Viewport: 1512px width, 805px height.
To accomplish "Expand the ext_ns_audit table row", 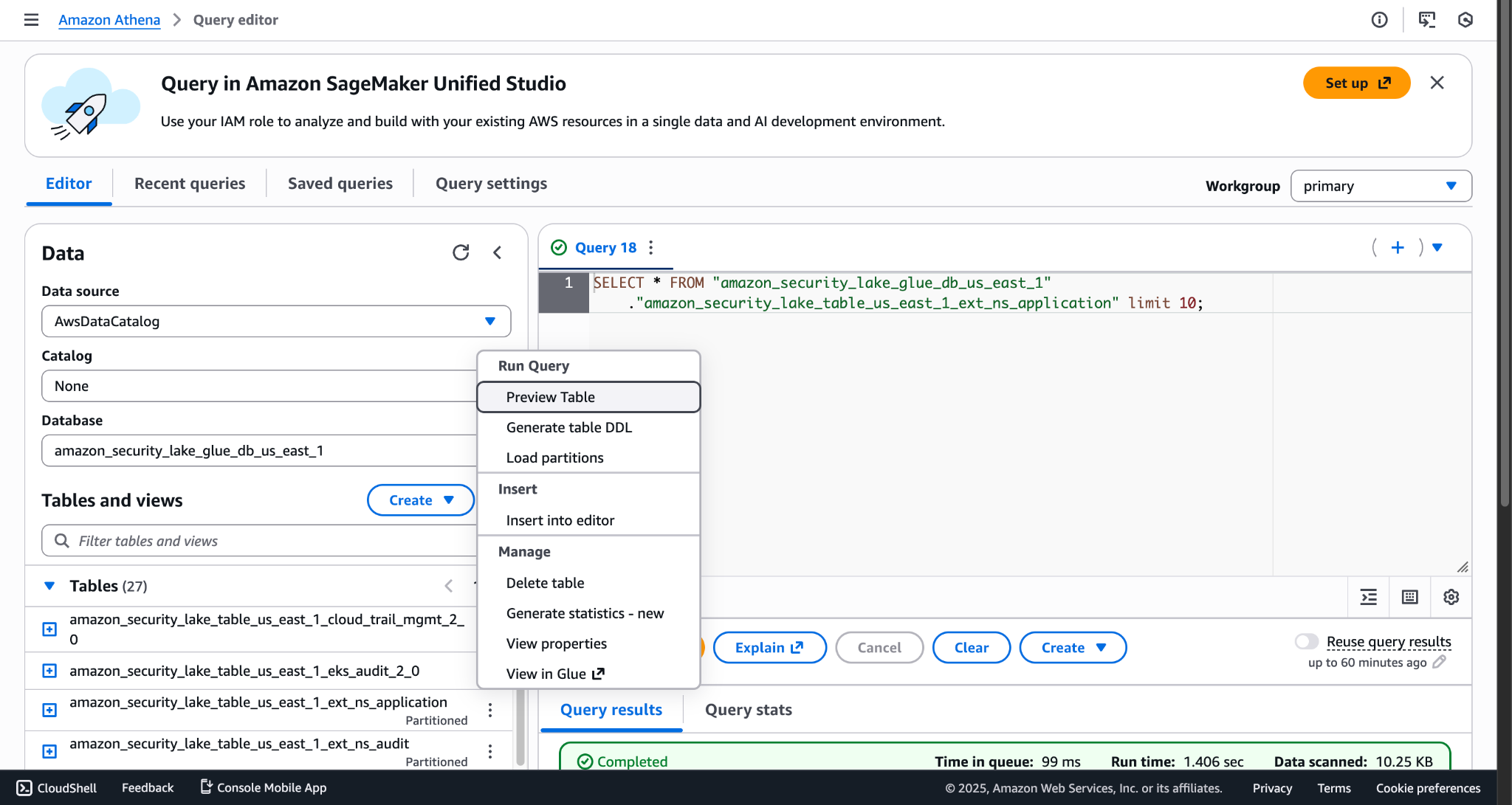I will coord(49,751).
